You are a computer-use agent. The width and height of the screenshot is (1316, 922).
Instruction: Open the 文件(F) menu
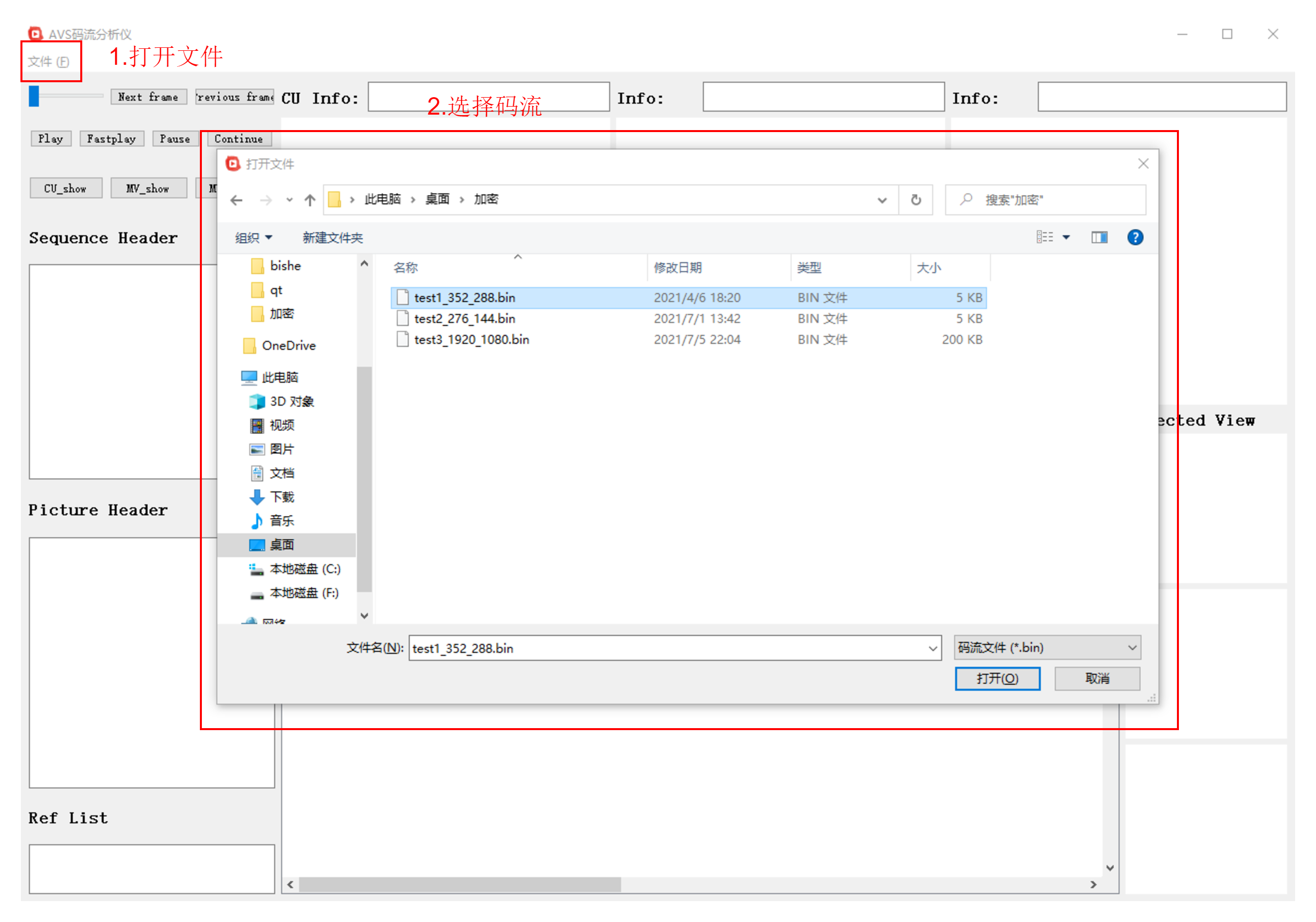tap(49, 61)
